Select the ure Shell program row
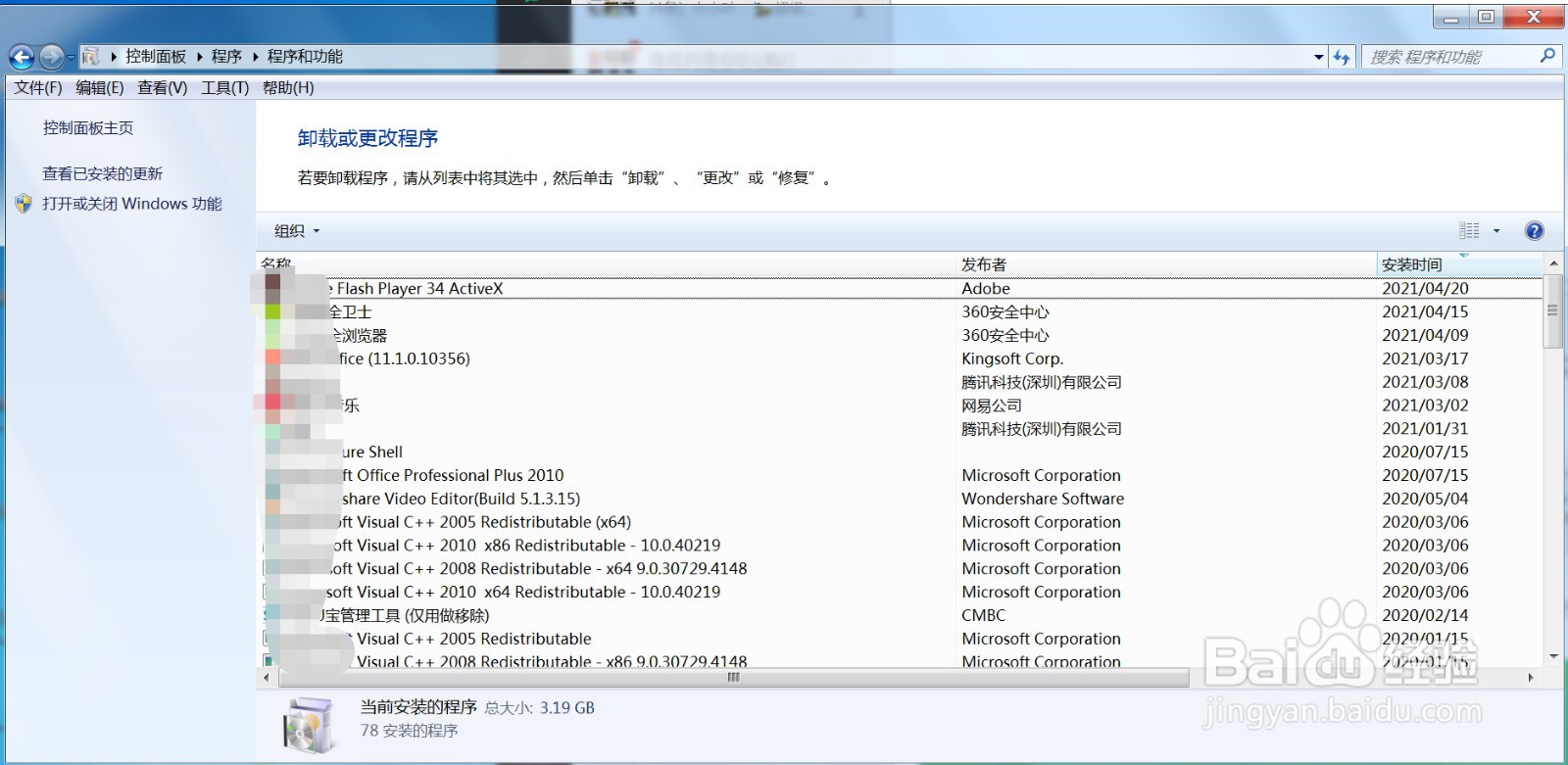The height and width of the screenshot is (765, 1568). 900,452
